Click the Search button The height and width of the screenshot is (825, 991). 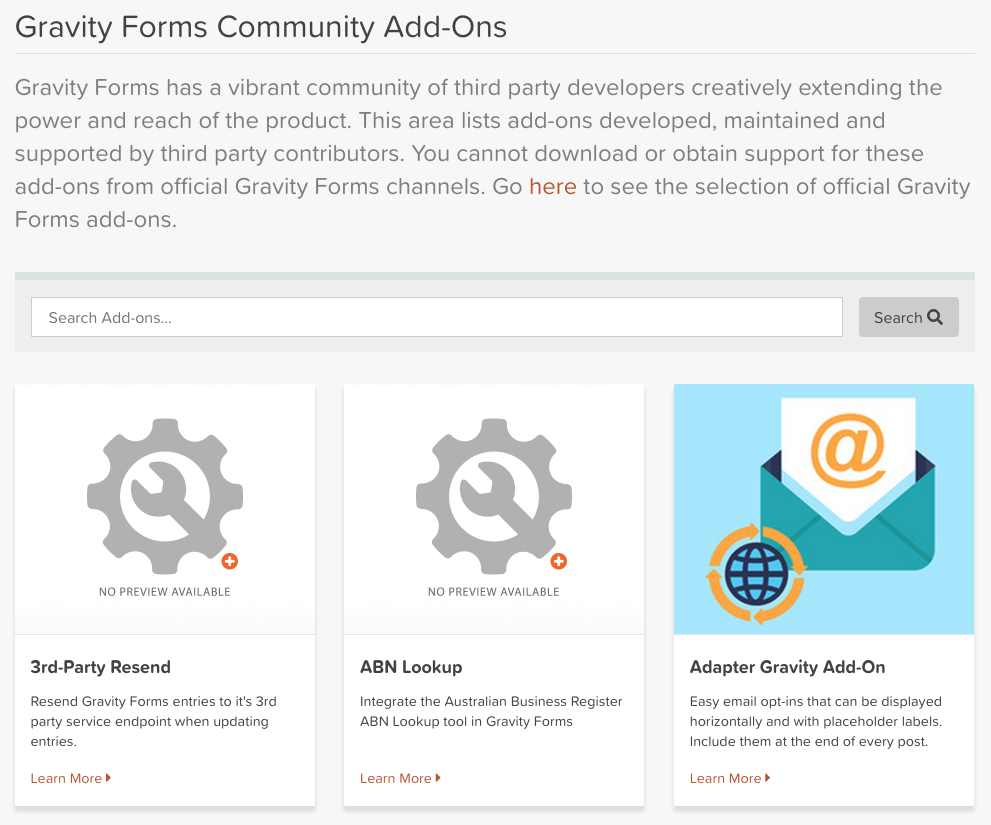coord(908,317)
